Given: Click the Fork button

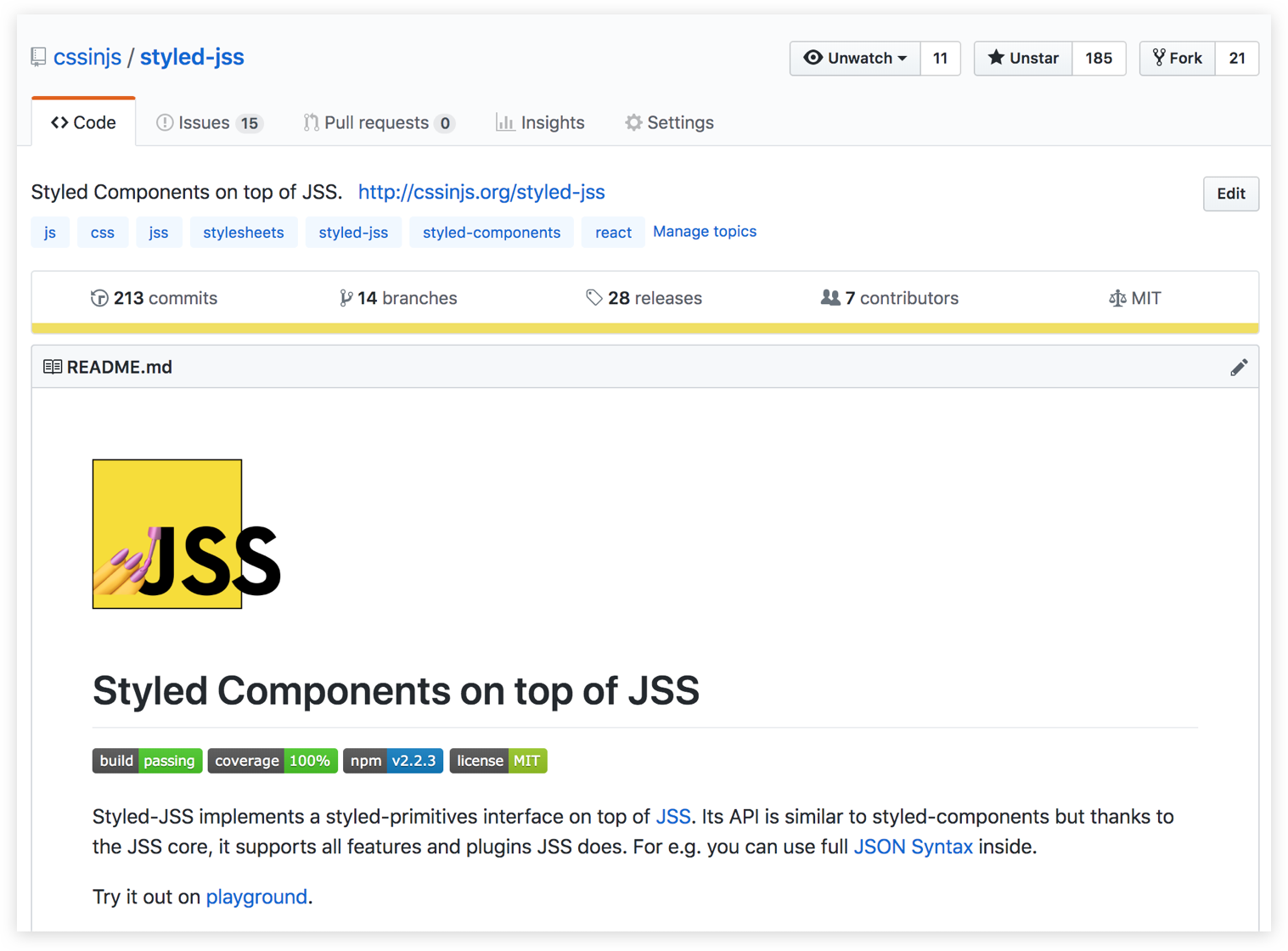Looking at the screenshot, I should point(1178,58).
